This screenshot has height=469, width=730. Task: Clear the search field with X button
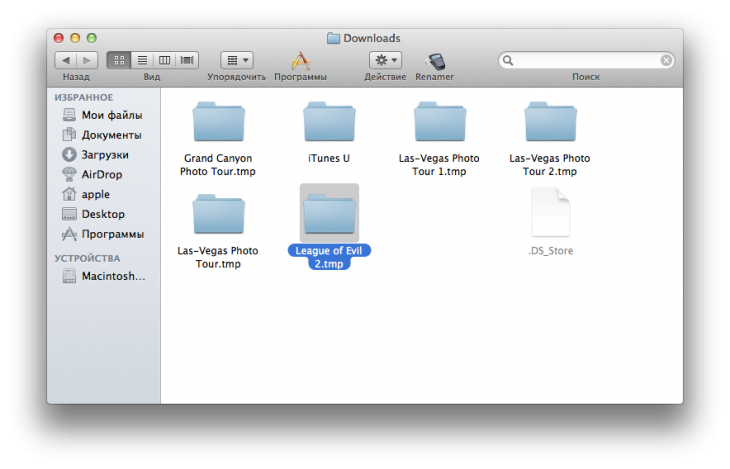click(666, 60)
